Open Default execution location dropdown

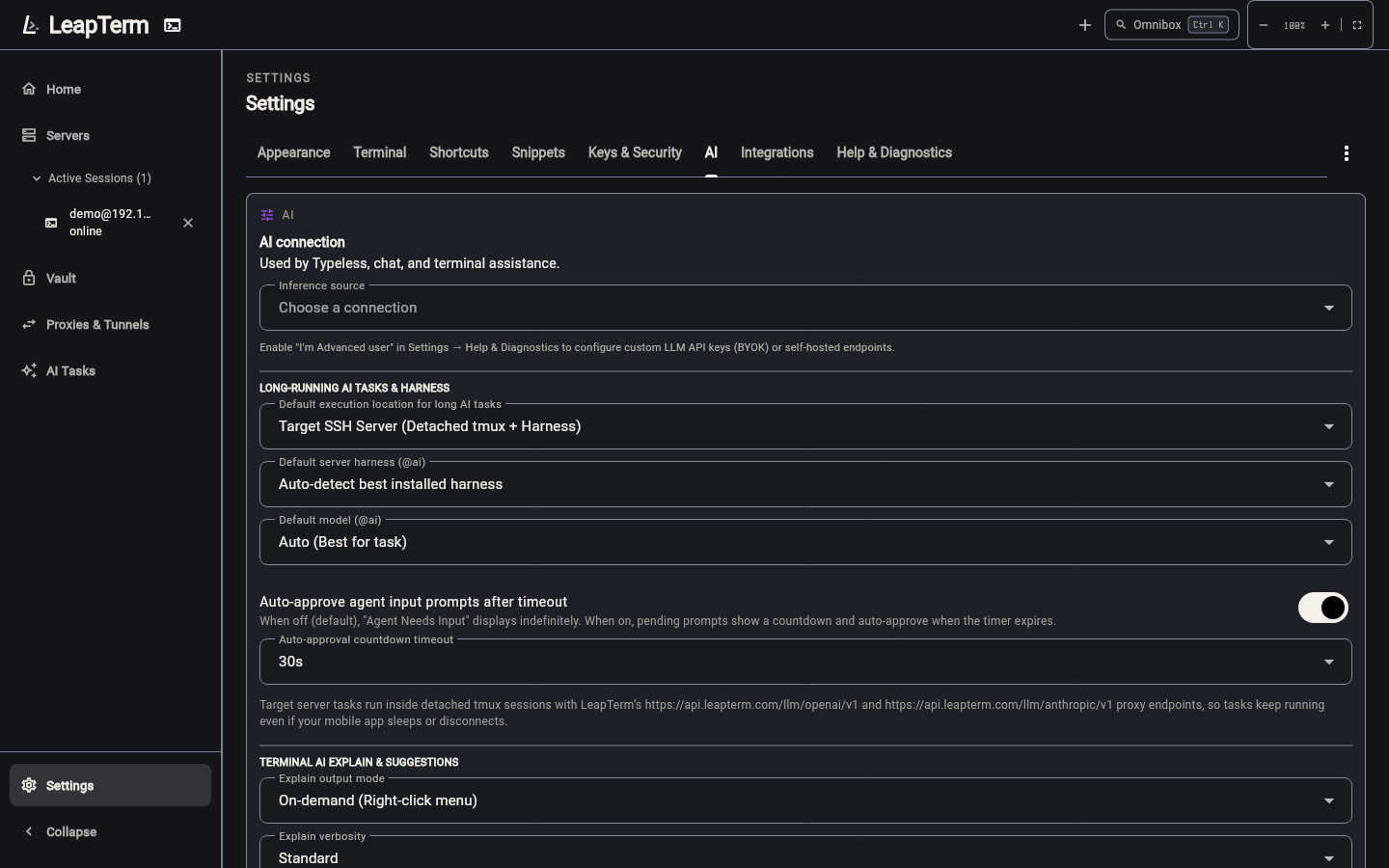(x=805, y=426)
